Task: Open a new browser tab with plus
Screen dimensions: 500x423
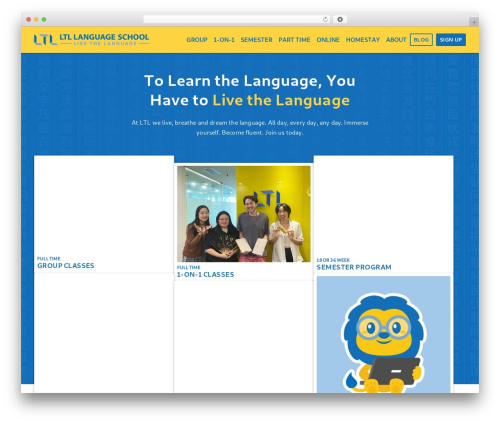Action: pyautogui.click(x=474, y=22)
